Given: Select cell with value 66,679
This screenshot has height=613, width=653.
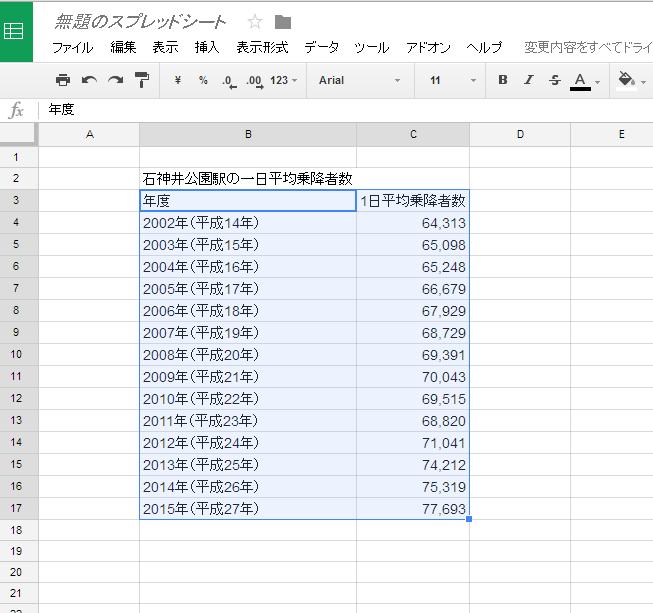Looking at the screenshot, I should point(413,289).
